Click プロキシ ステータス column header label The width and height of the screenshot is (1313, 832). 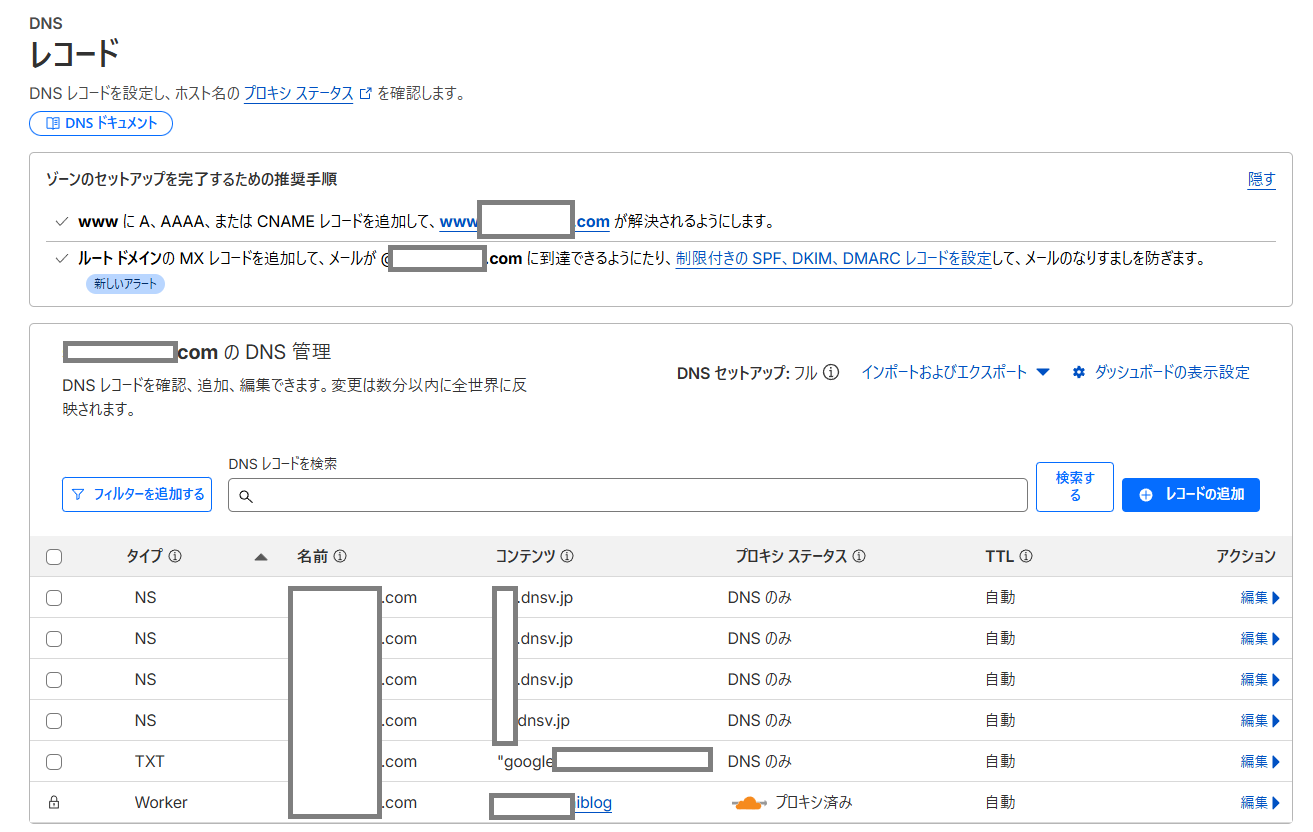pos(791,557)
